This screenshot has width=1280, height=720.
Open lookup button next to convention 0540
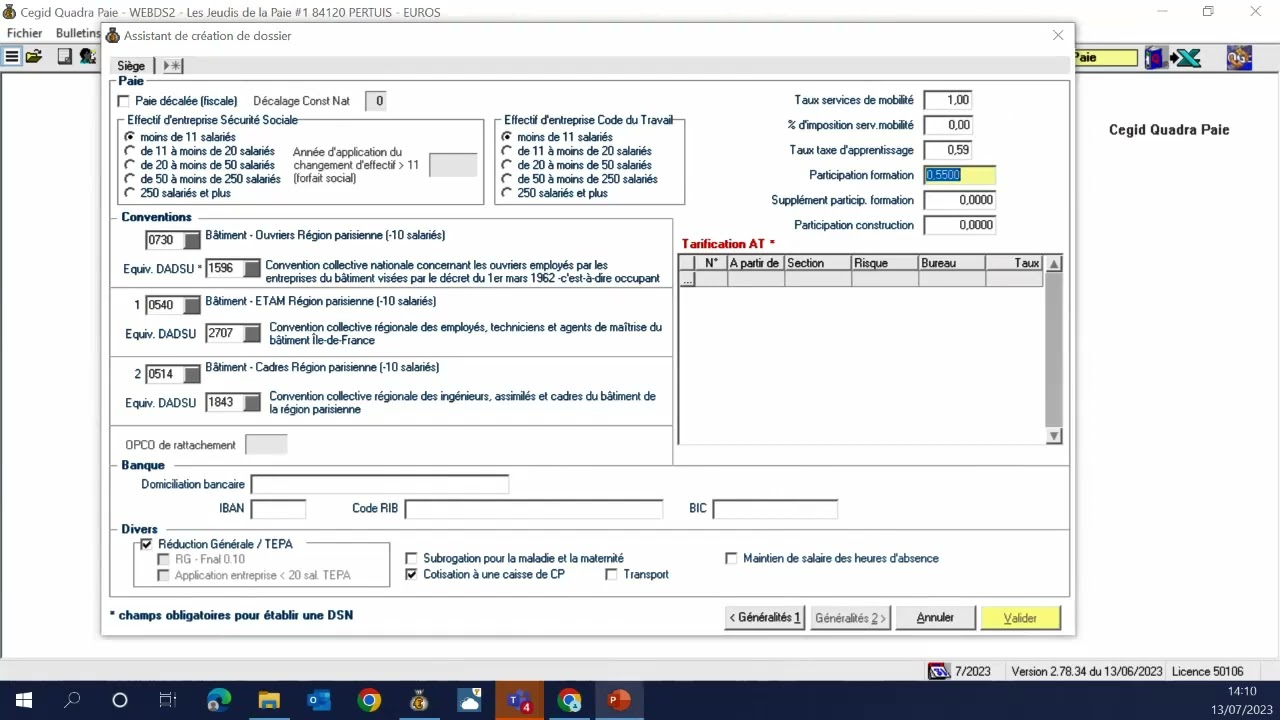pos(192,305)
